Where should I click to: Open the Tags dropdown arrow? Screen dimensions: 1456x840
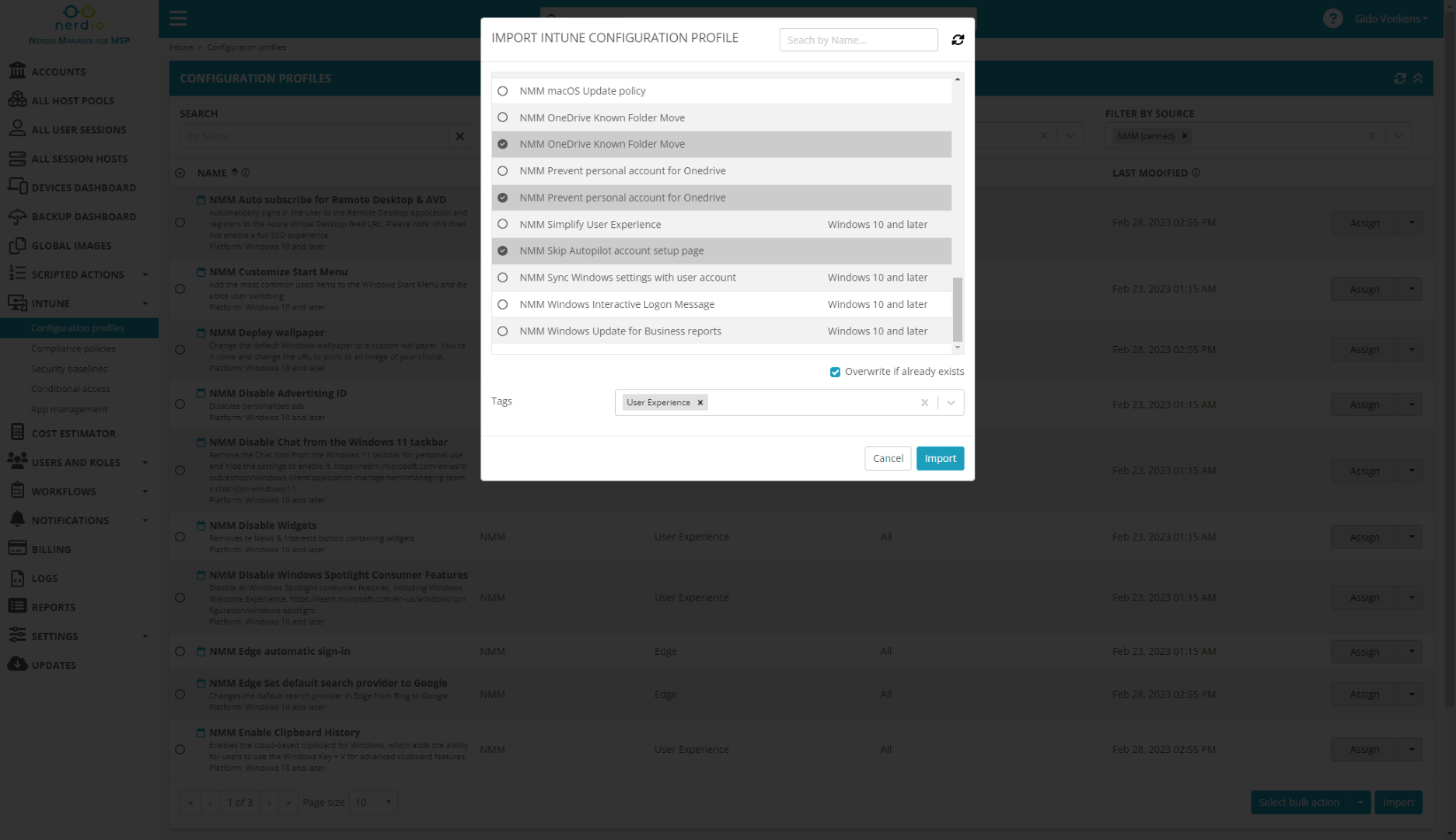(951, 402)
